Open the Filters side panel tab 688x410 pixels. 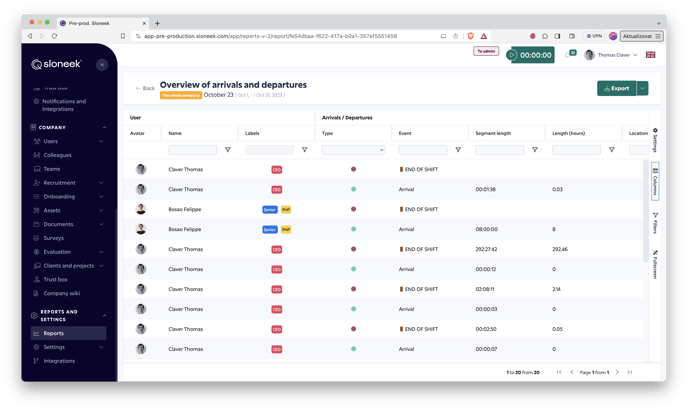pyautogui.click(x=655, y=223)
